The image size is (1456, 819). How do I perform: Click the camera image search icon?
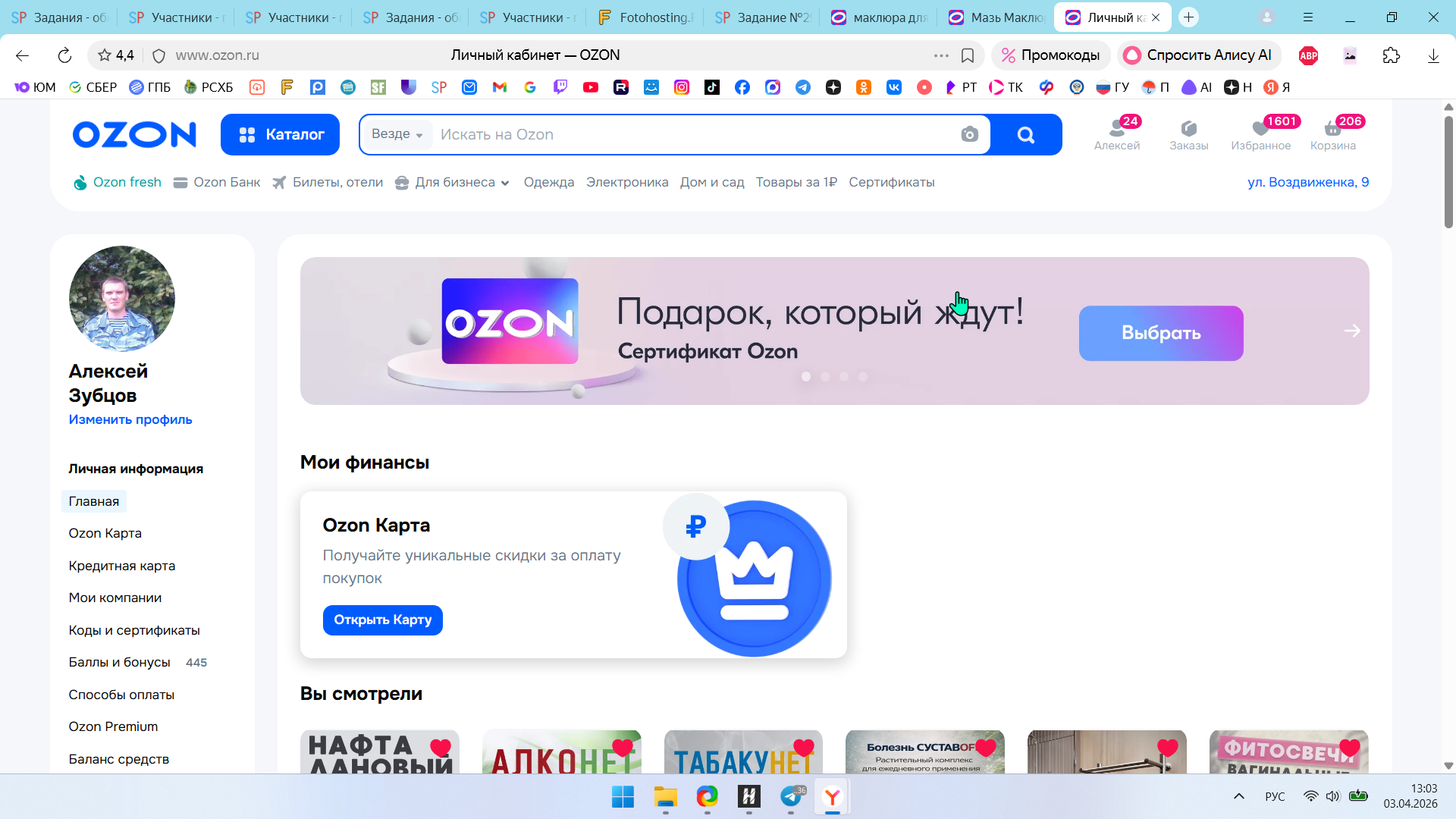pyautogui.click(x=969, y=134)
